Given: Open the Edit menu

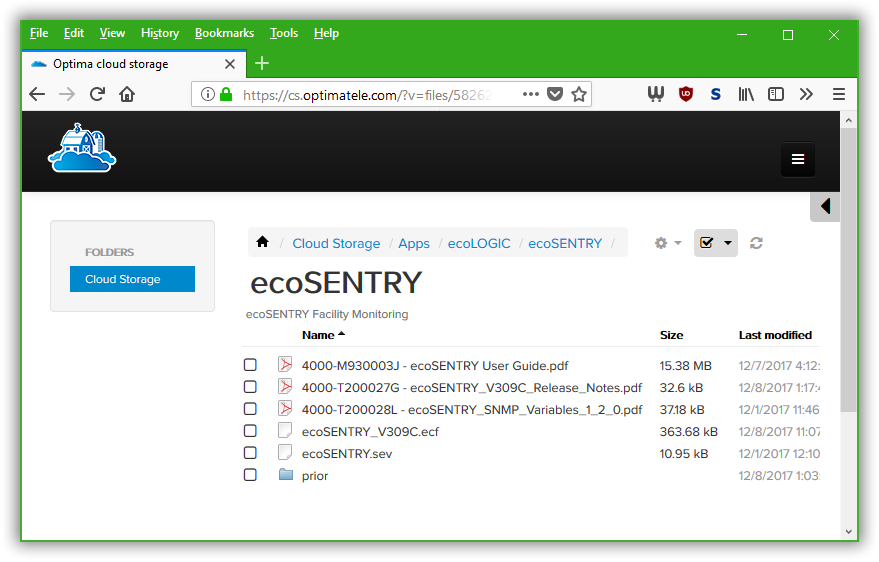Looking at the screenshot, I should click(73, 33).
